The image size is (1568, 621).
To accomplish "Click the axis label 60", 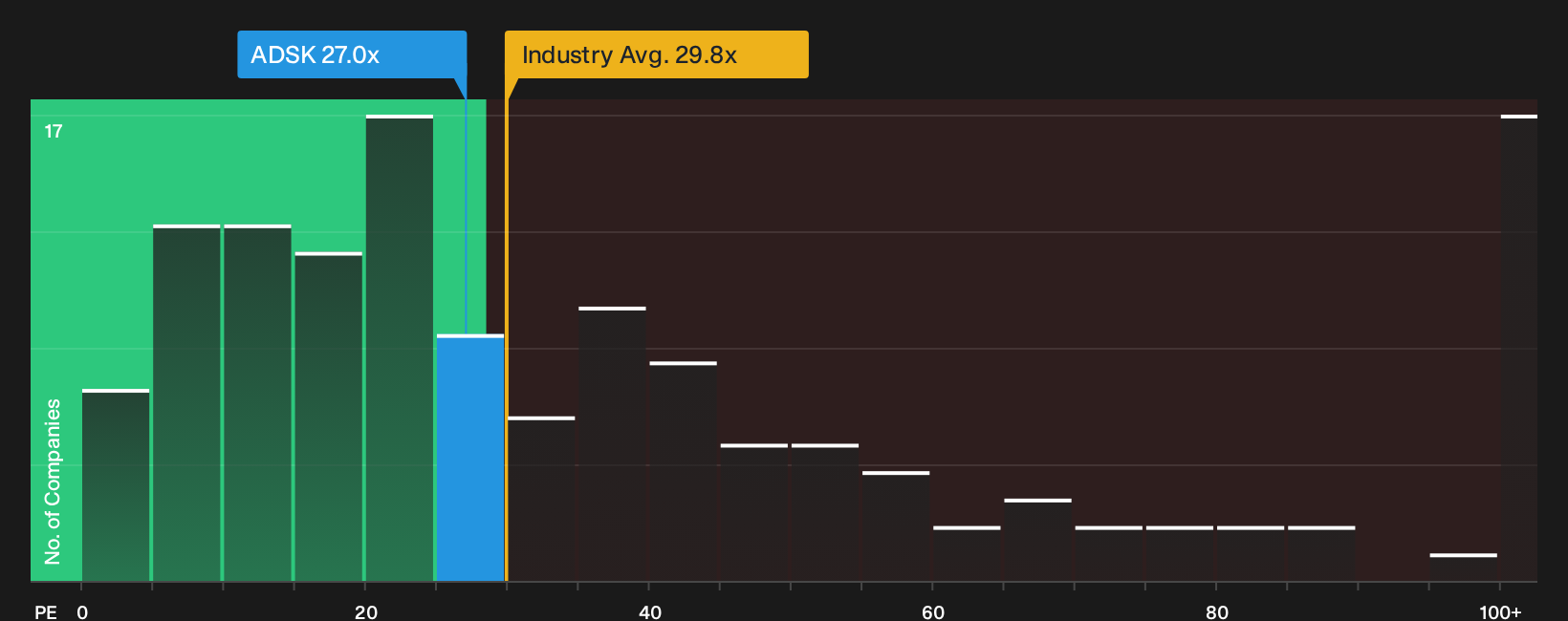I will pyautogui.click(x=933, y=611).
